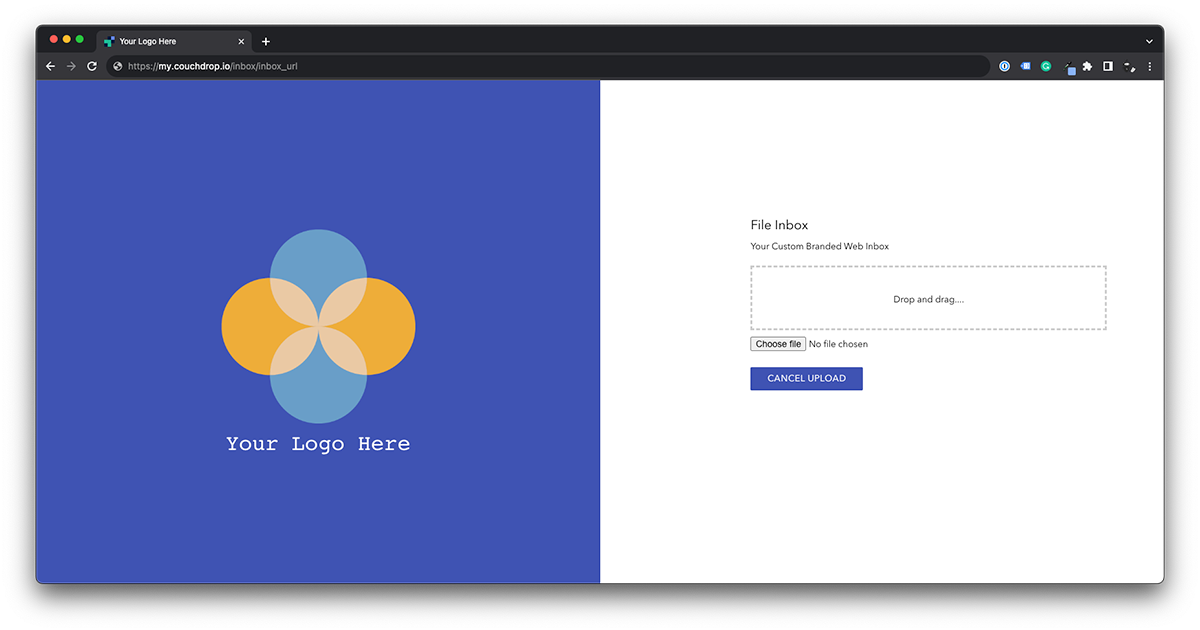Viewport: 1200px width, 630px height.
Task: Click inside the address bar
Action: pyautogui.click(x=400, y=66)
